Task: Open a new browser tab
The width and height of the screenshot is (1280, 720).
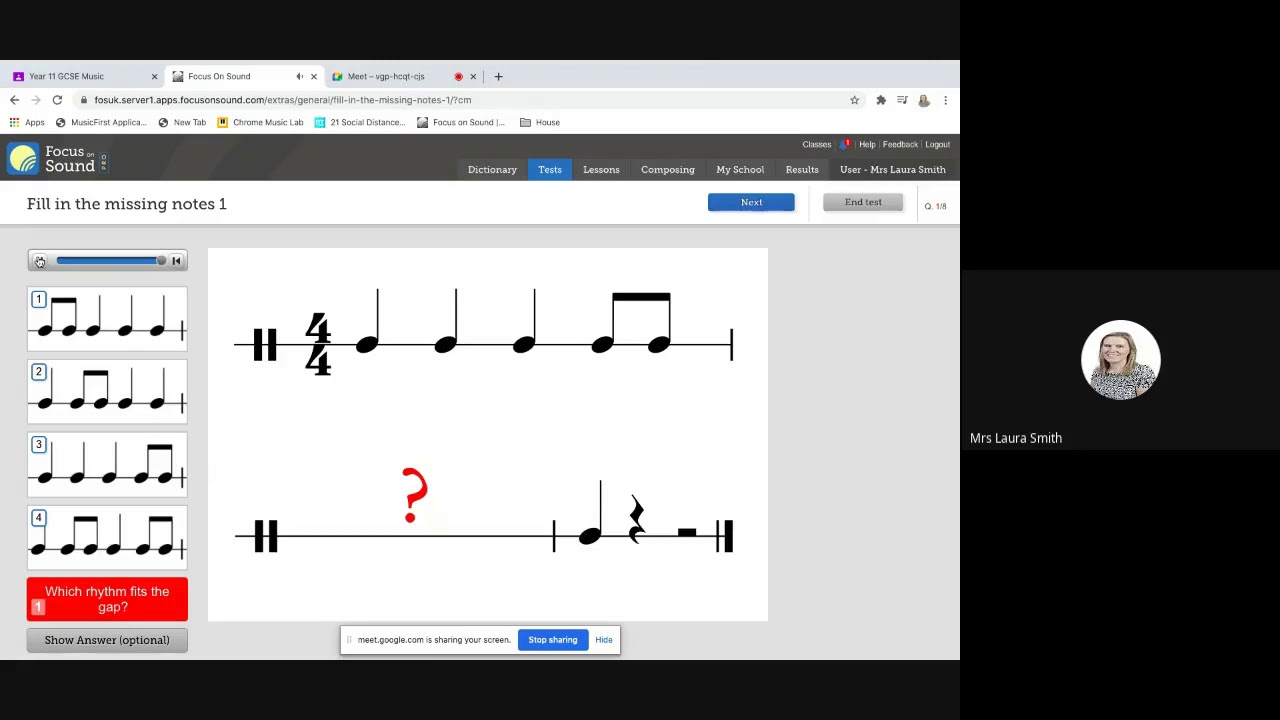Action: tap(499, 76)
